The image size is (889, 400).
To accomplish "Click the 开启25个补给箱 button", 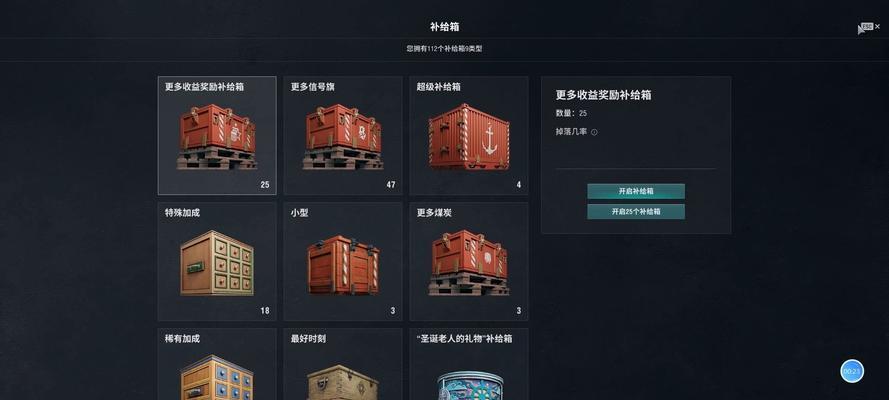I will [636, 212].
